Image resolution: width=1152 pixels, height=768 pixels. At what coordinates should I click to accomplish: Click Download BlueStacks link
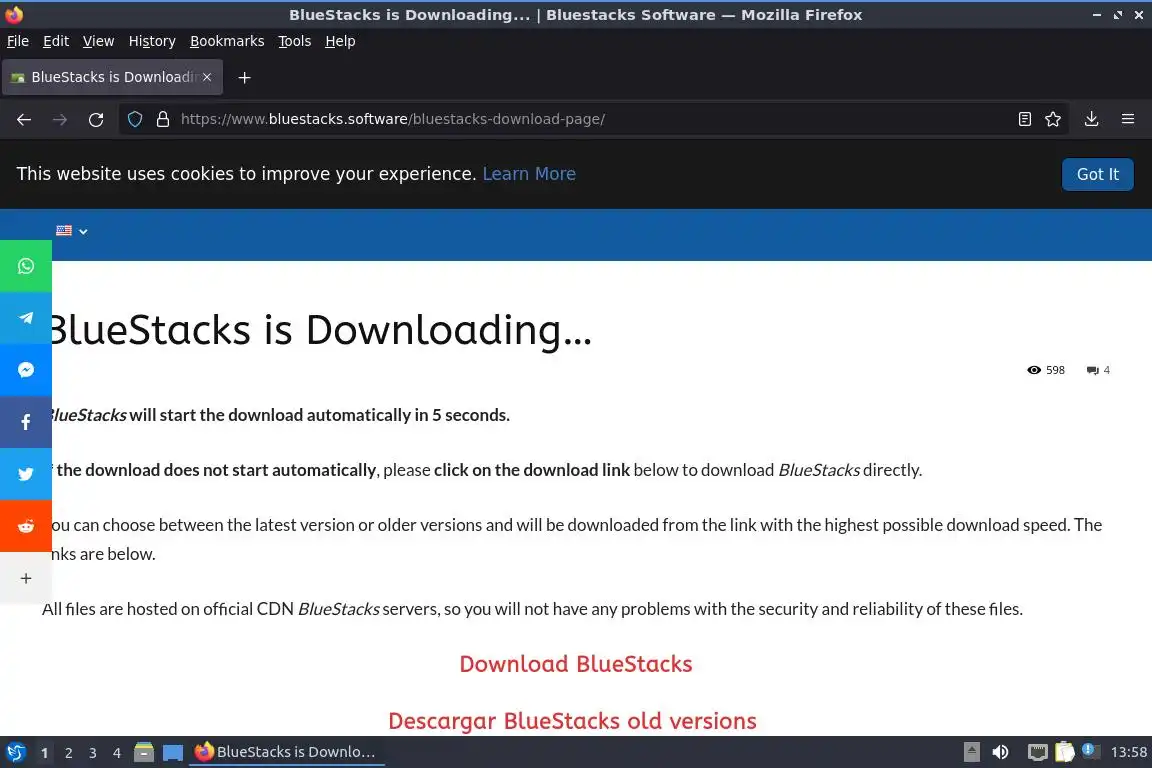pyautogui.click(x=576, y=664)
